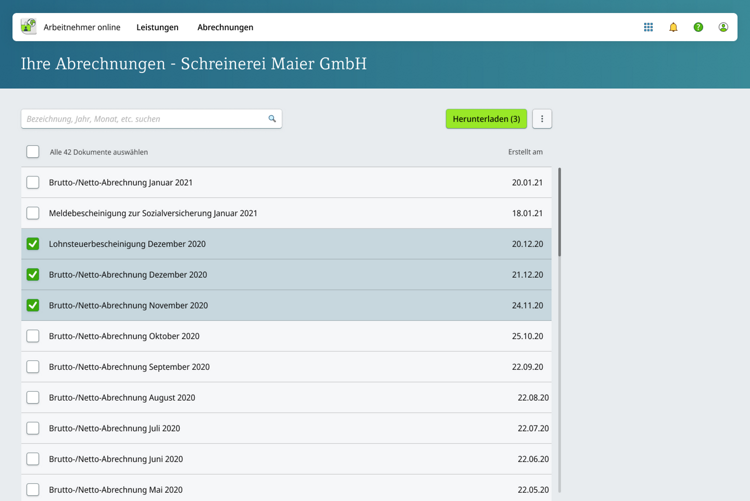Select Brutto-/Netto-Abrechnung Januar 2021 checkbox
This screenshot has height=501, width=750.
(x=33, y=182)
